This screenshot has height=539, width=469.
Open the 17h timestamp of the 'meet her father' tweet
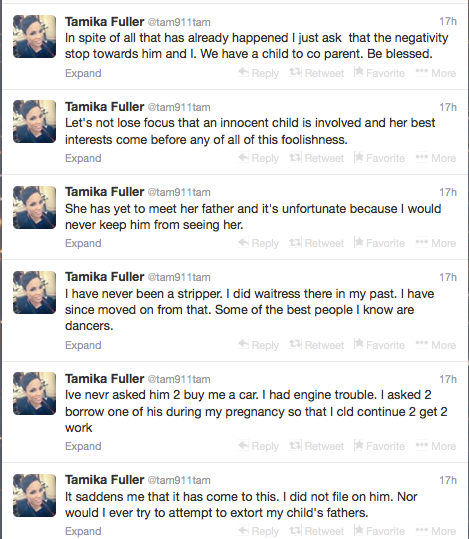coord(448,192)
